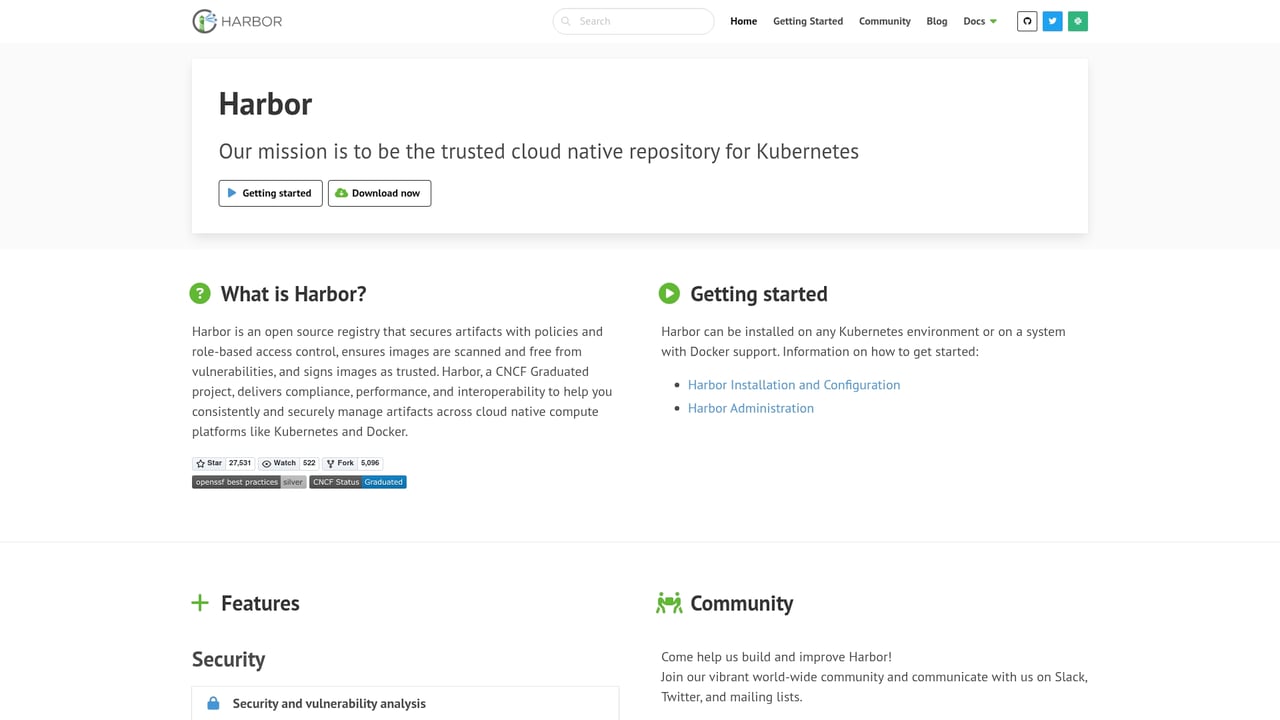Open Harbor's GitHub repository icon

coord(1026,20)
